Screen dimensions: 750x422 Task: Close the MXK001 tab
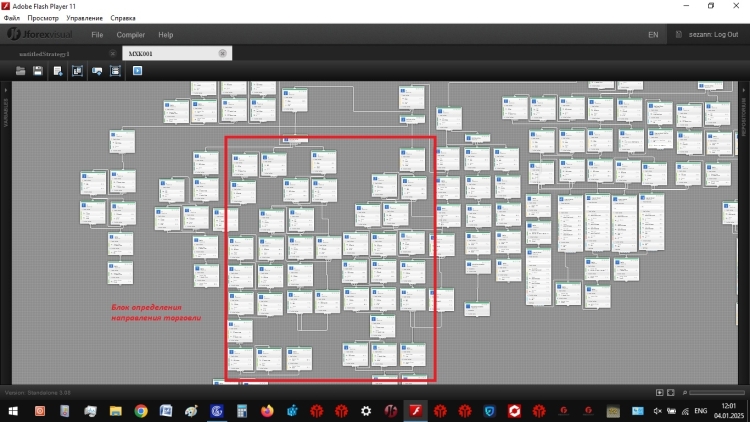pos(222,53)
